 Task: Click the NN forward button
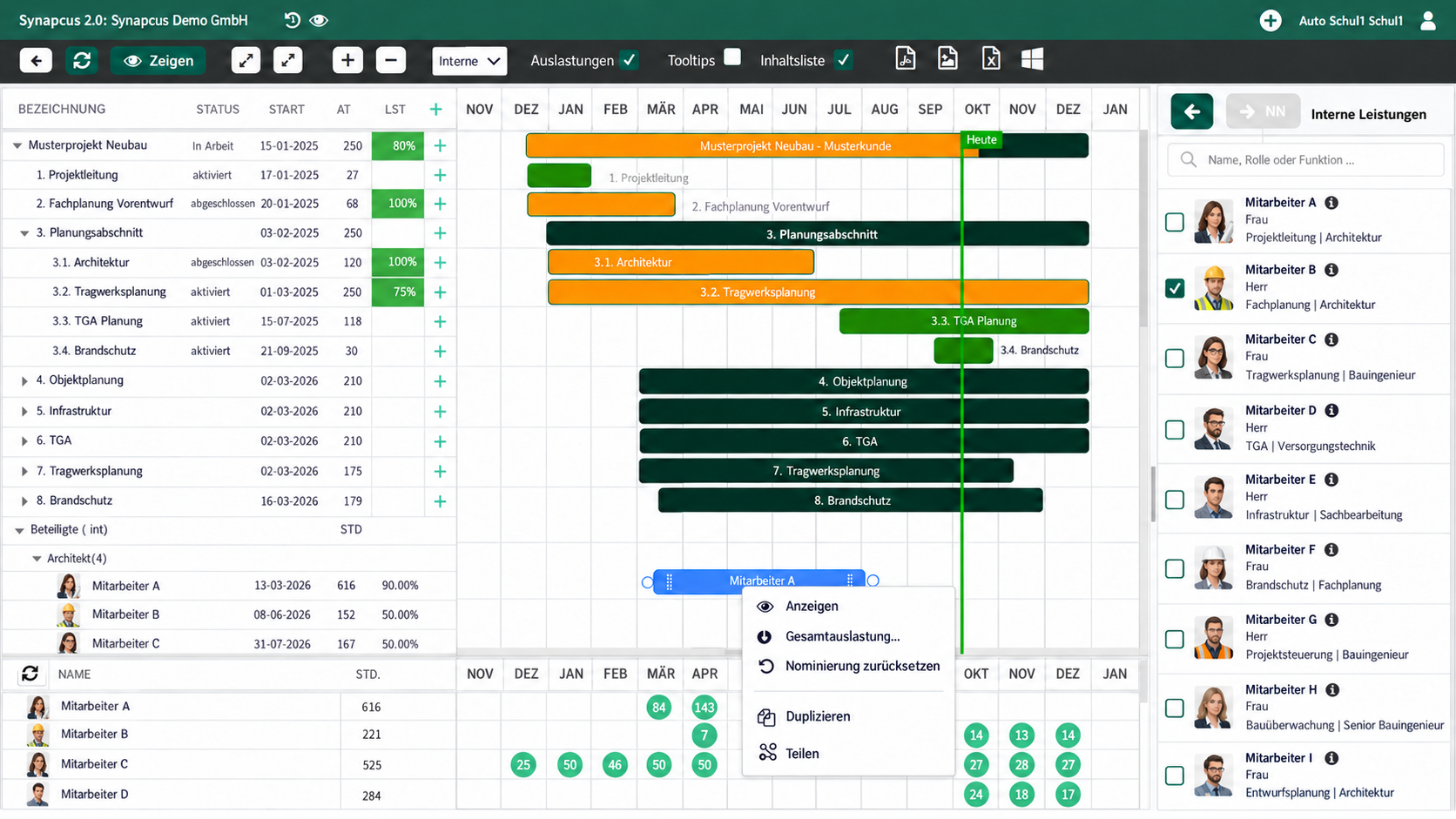1263,111
